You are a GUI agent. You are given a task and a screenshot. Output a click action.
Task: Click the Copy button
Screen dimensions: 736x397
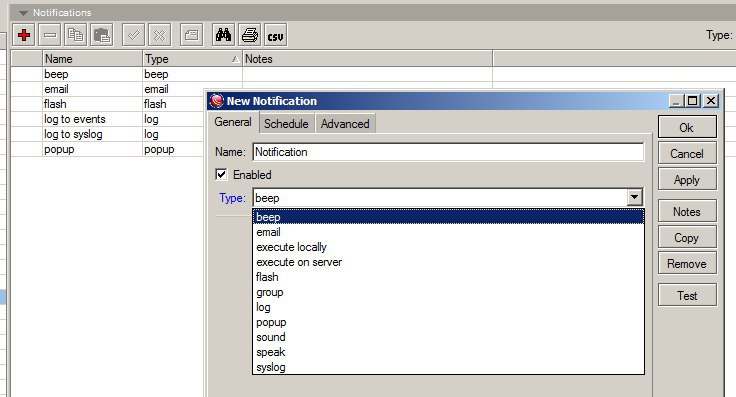point(687,237)
